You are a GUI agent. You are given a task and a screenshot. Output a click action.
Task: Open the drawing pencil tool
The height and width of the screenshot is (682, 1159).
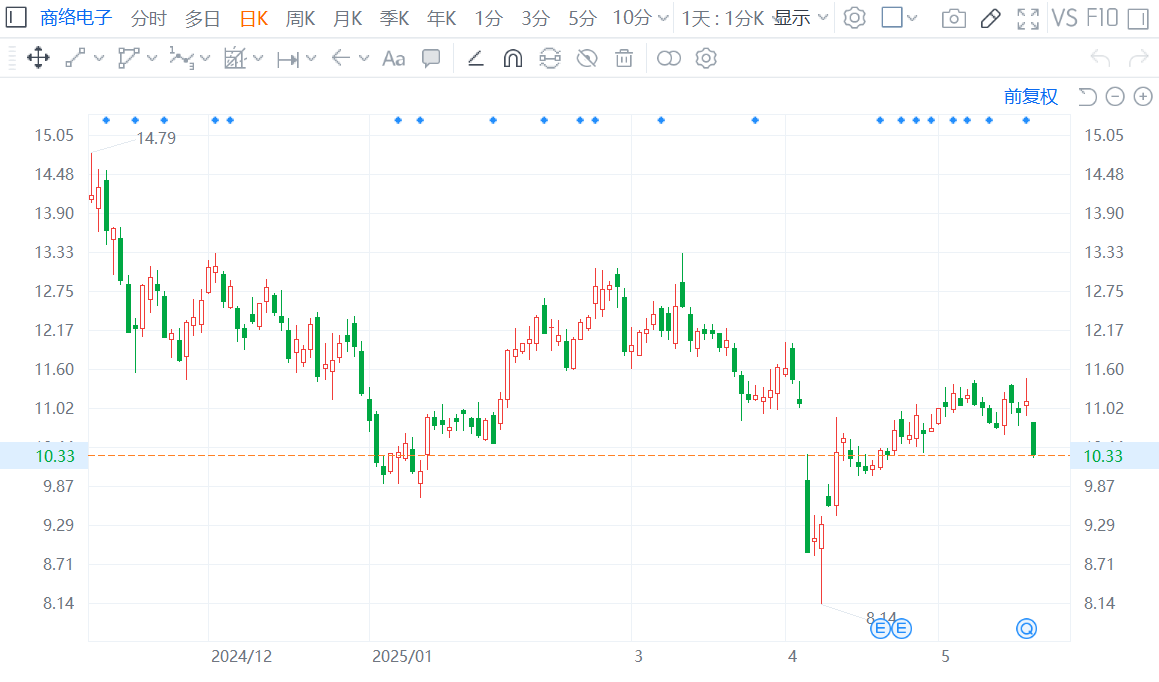[x=990, y=18]
